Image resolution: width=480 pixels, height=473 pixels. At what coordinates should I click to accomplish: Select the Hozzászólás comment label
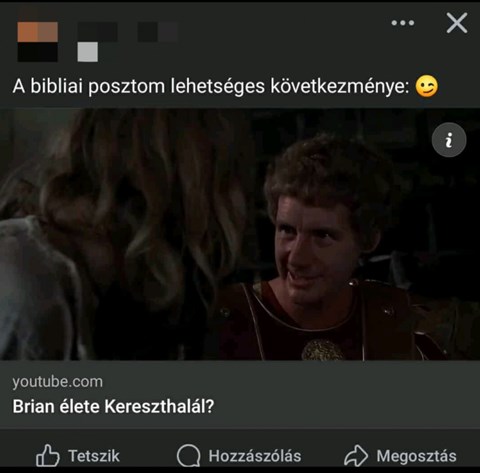point(255,456)
